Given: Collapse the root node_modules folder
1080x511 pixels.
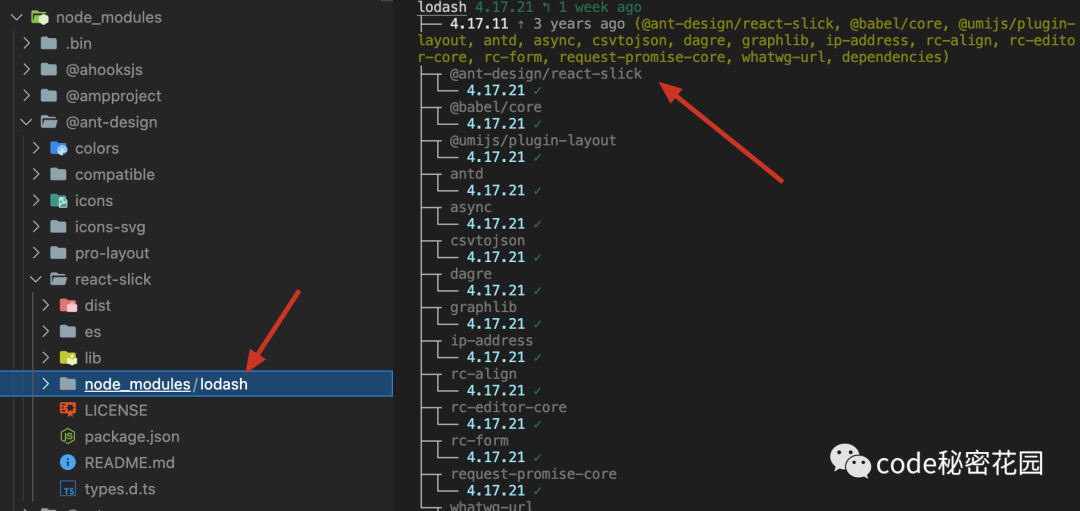Looking at the screenshot, I should (x=17, y=17).
